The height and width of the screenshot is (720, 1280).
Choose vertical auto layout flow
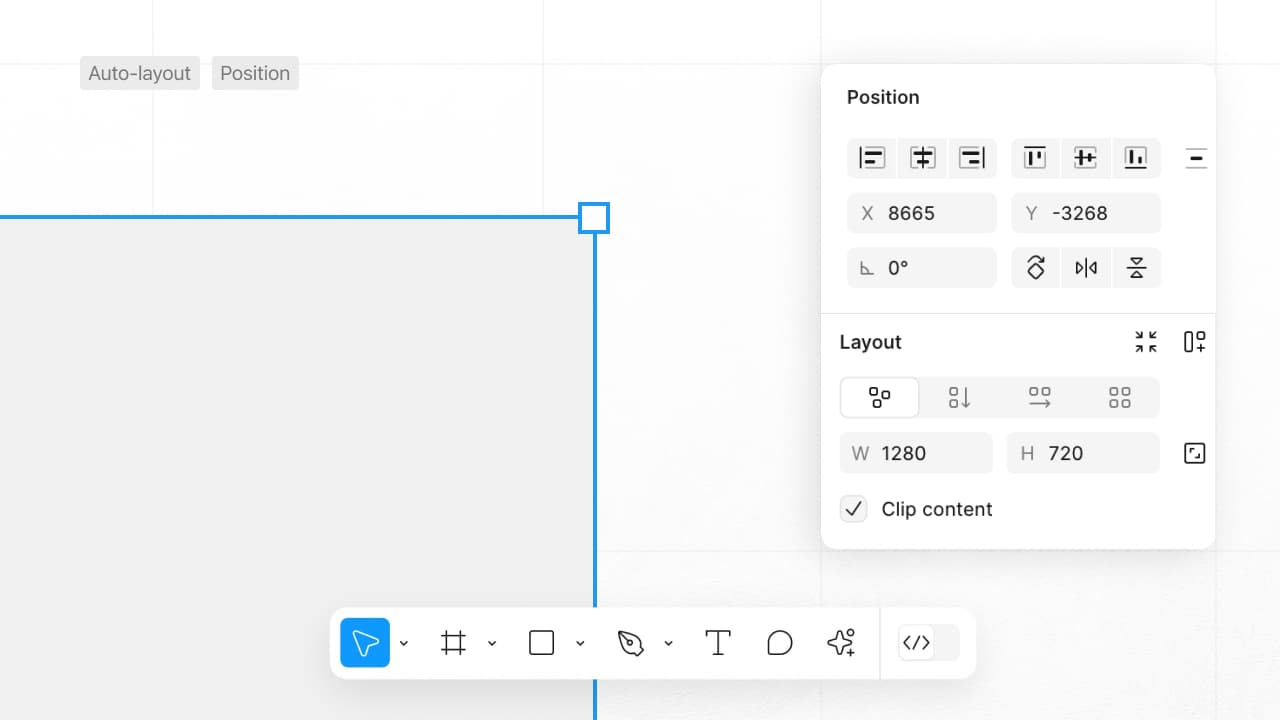[959, 398]
